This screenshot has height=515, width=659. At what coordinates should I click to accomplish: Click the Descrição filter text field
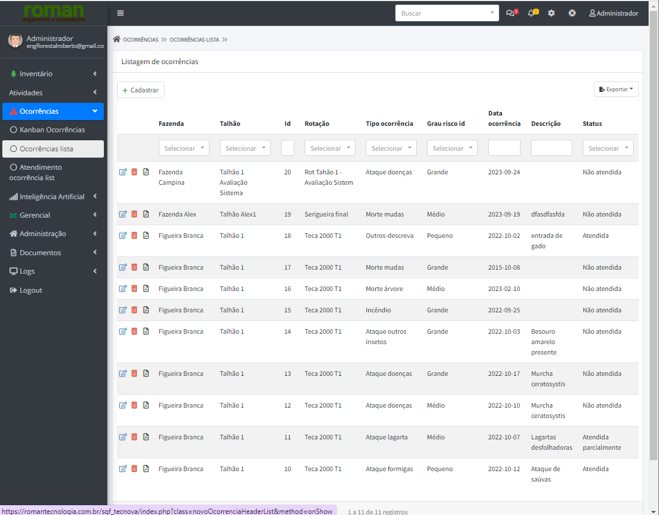click(x=551, y=148)
